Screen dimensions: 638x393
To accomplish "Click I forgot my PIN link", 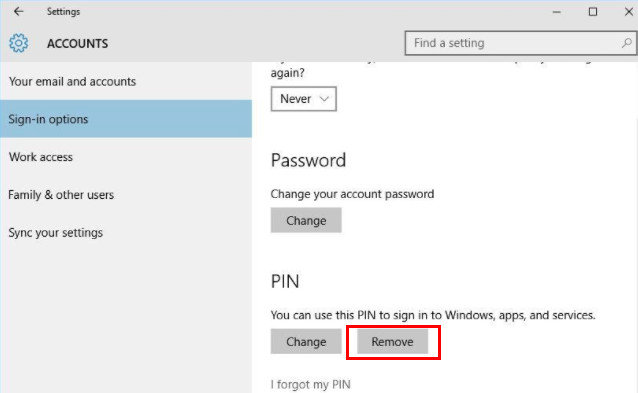I will tap(310, 384).
